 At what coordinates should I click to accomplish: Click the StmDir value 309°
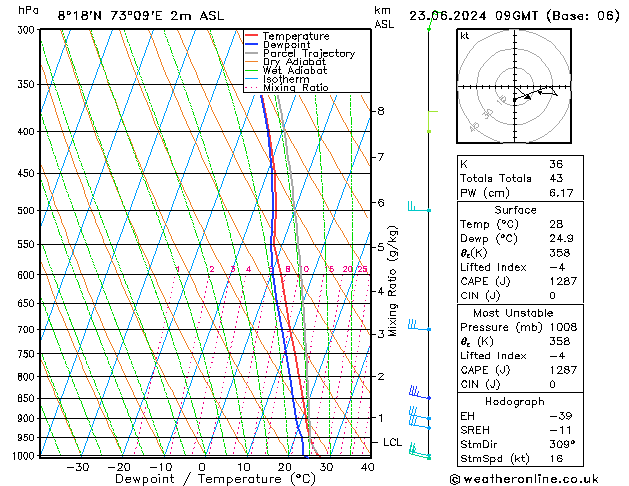tap(562, 444)
